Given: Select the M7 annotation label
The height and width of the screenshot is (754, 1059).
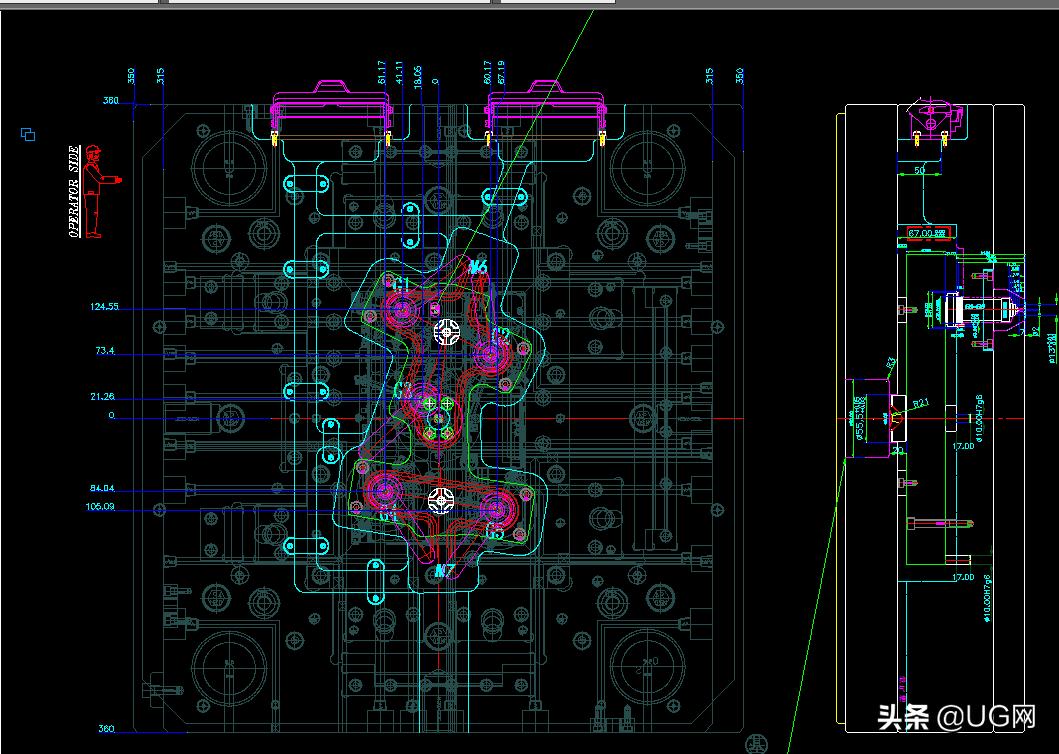Looking at the screenshot, I should click(x=446, y=572).
